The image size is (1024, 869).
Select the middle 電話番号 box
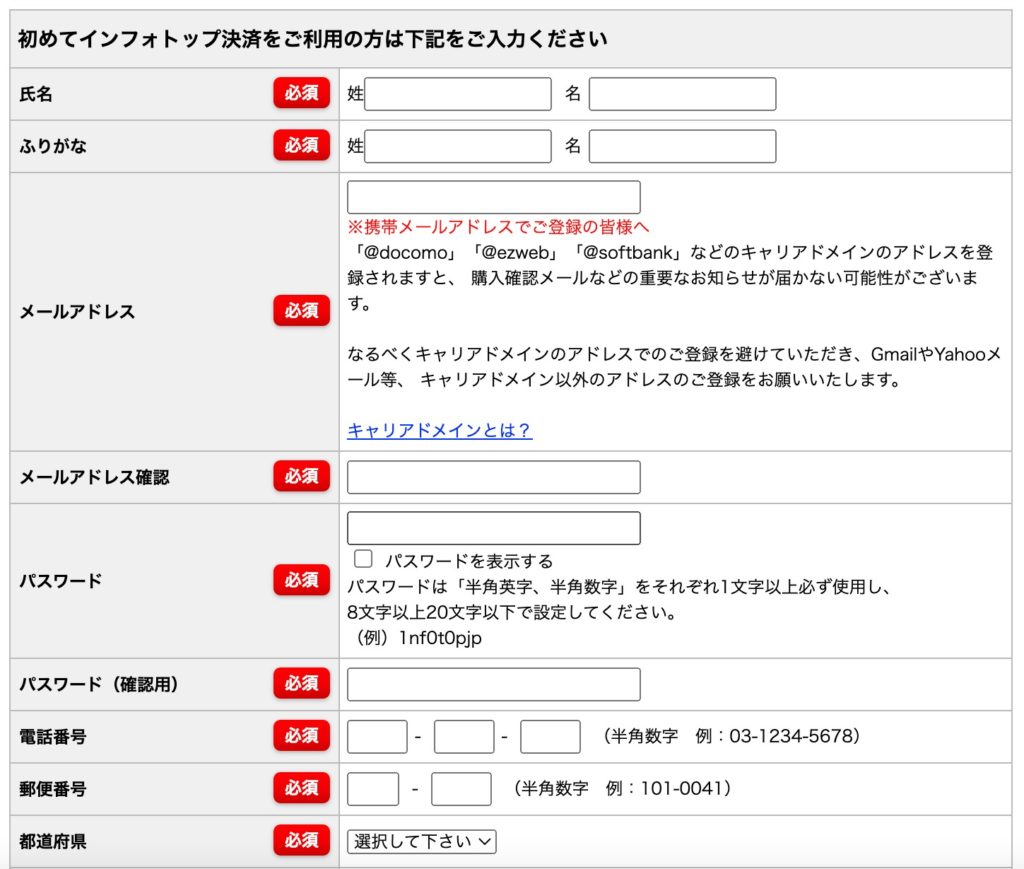[464, 736]
